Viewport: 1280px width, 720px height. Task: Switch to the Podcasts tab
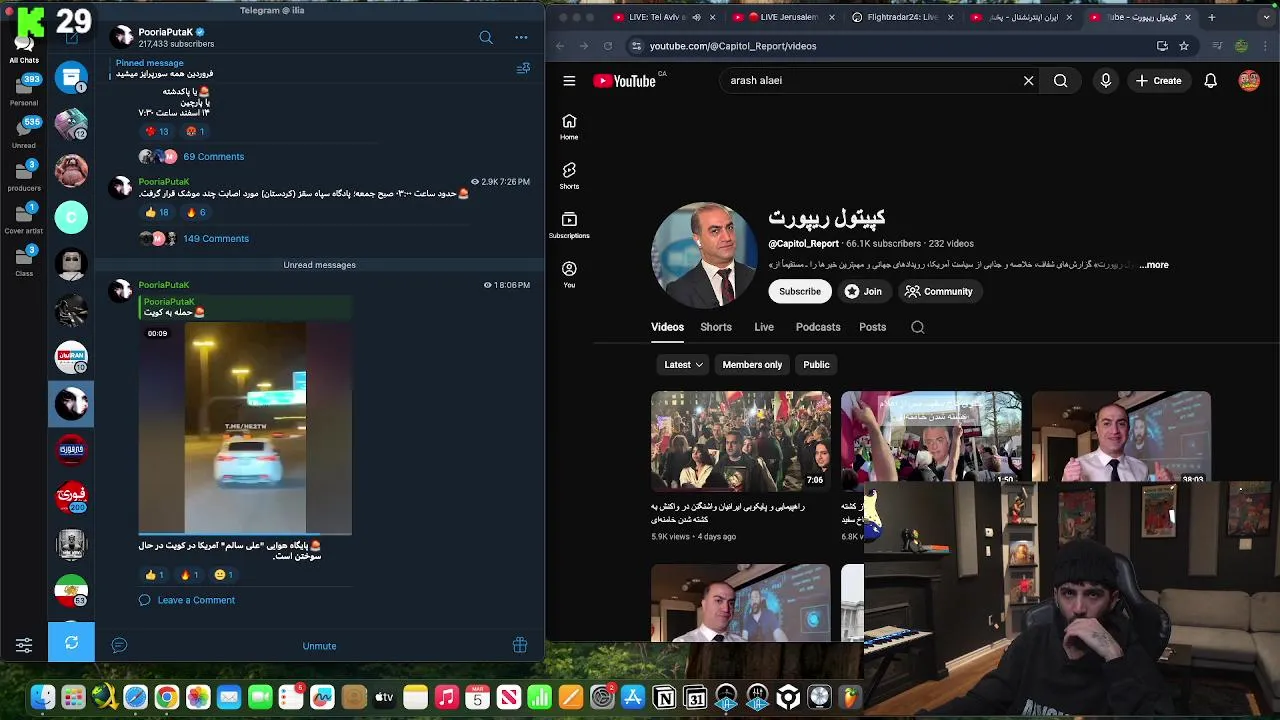[818, 327]
